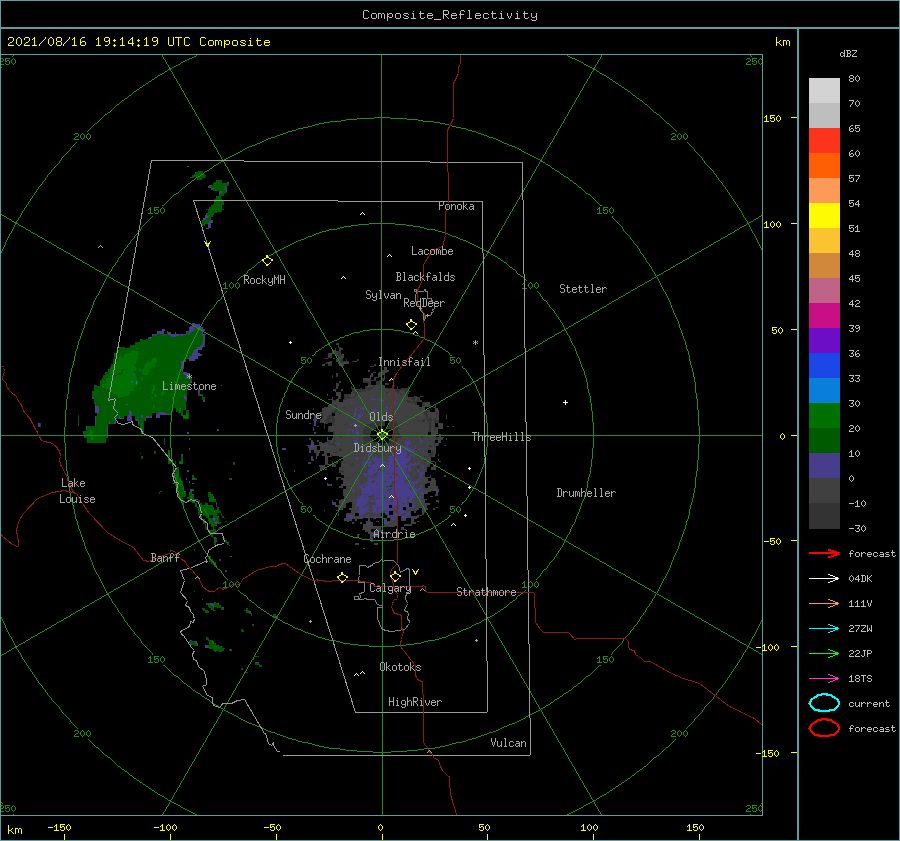Pick light grey swatch between 80 and 70

[824, 91]
